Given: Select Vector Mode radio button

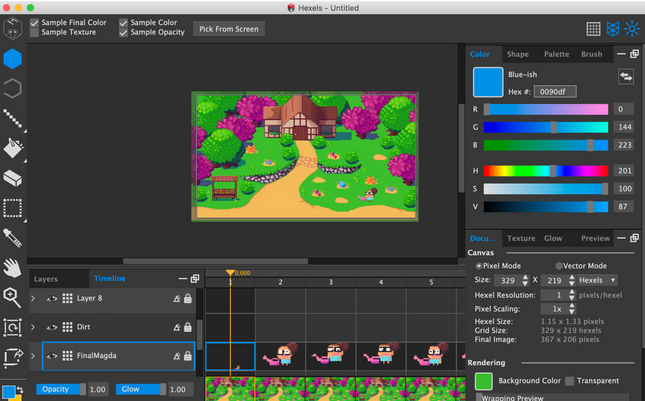Looking at the screenshot, I should coord(559,266).
